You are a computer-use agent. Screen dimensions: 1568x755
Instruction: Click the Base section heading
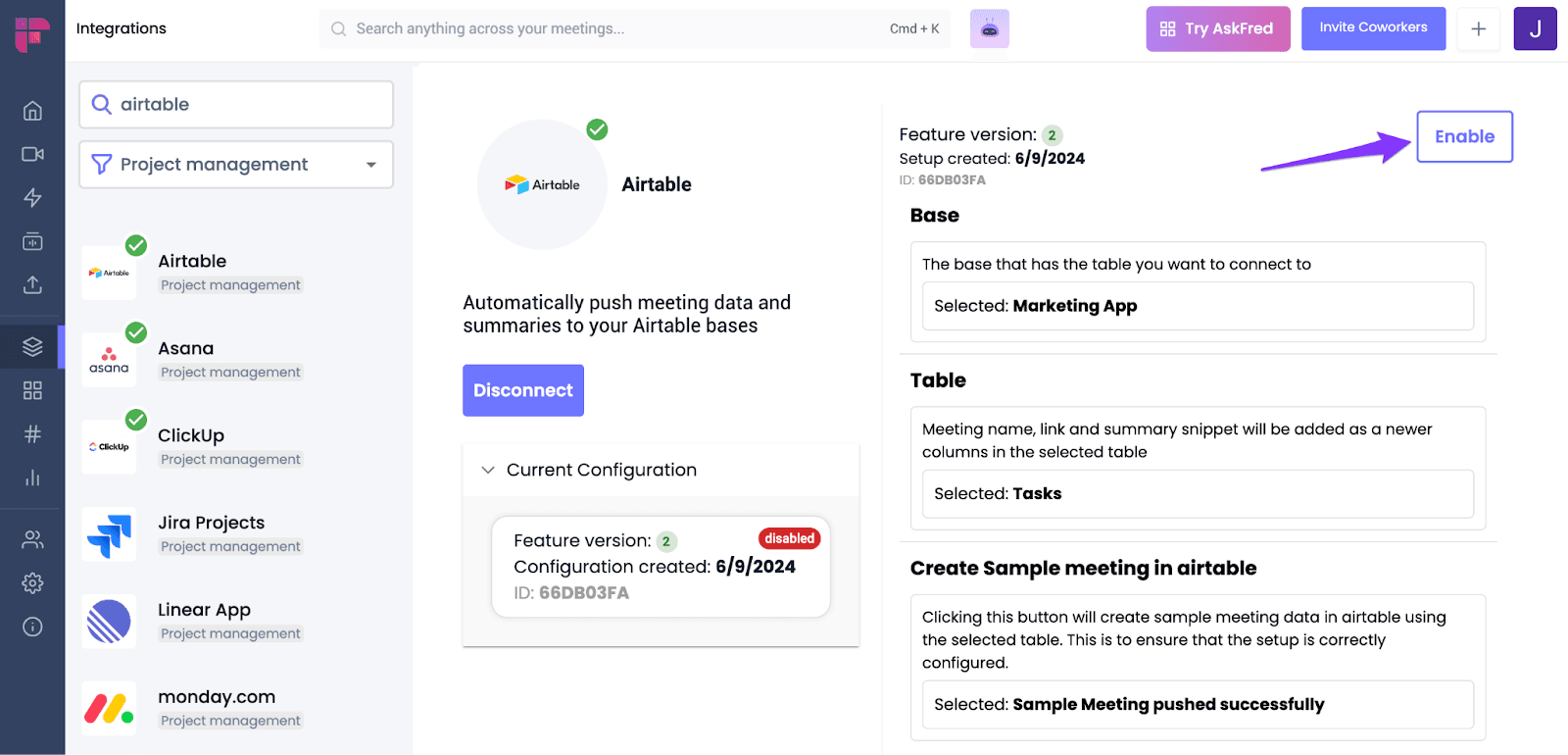pyautogui.click(x=935, y=216)
